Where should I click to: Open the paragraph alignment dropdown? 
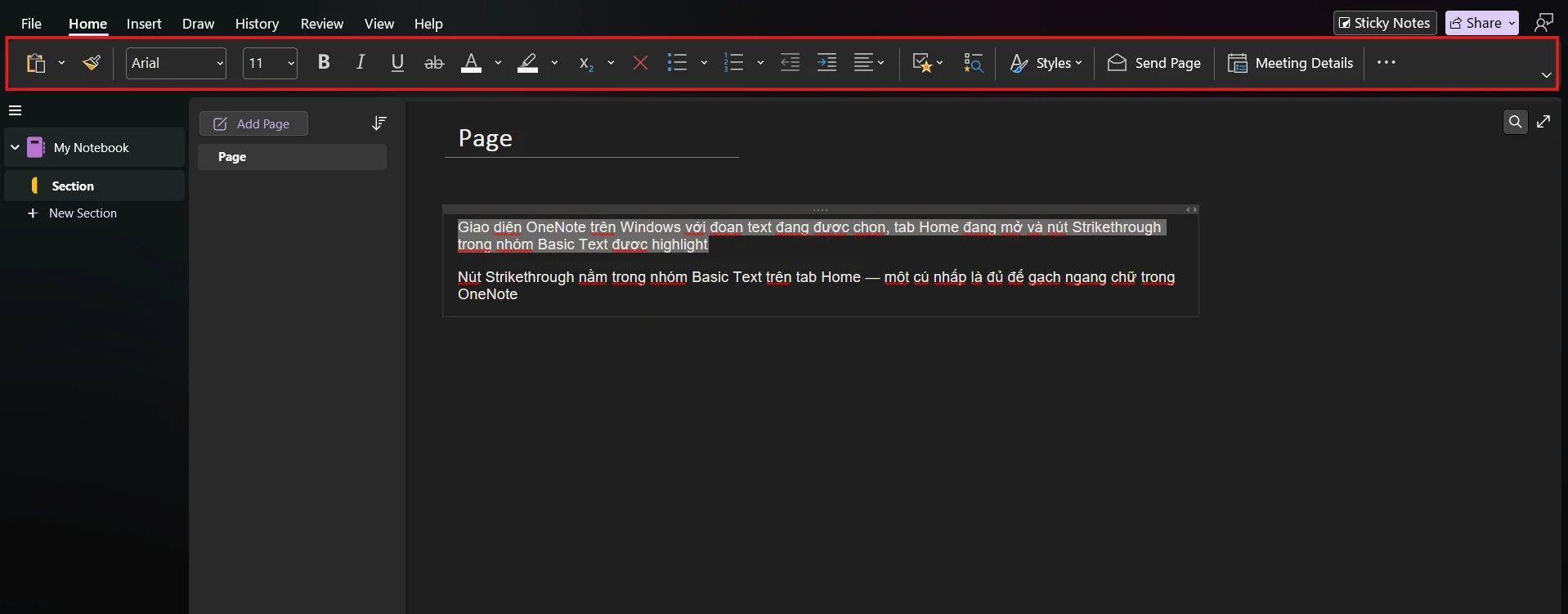[x=869, y=63]
